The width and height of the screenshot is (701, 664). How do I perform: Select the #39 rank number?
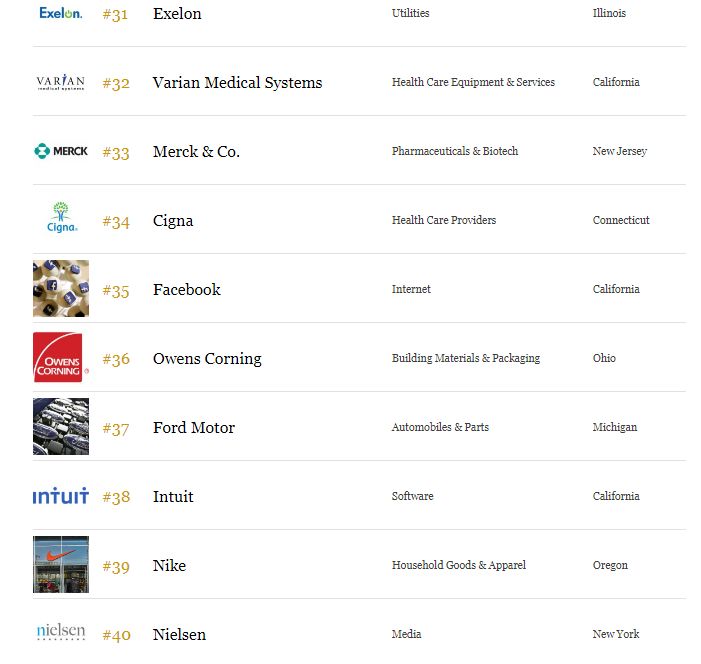pos(116,567)
